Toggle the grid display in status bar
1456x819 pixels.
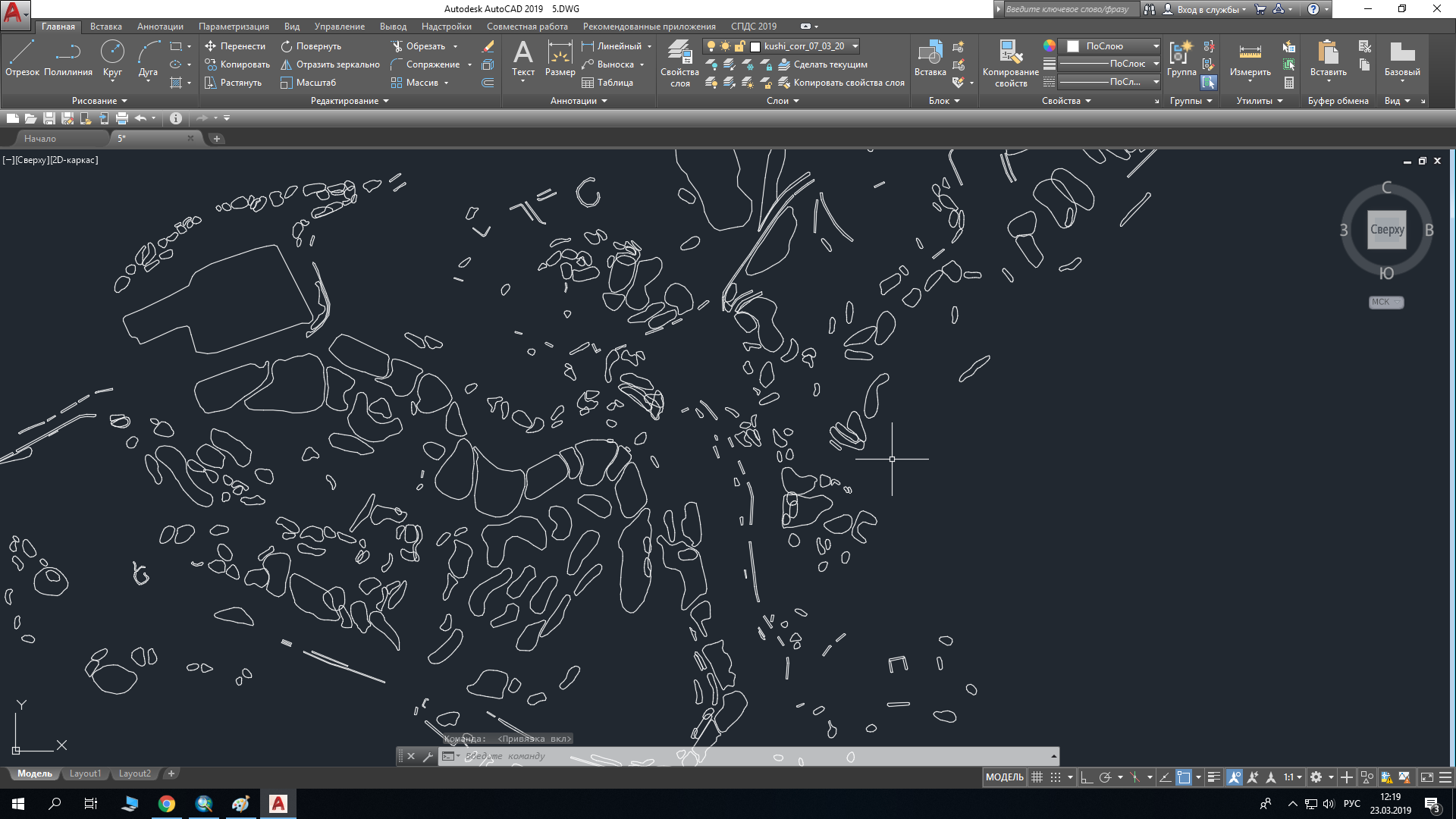pos(1037,777)
